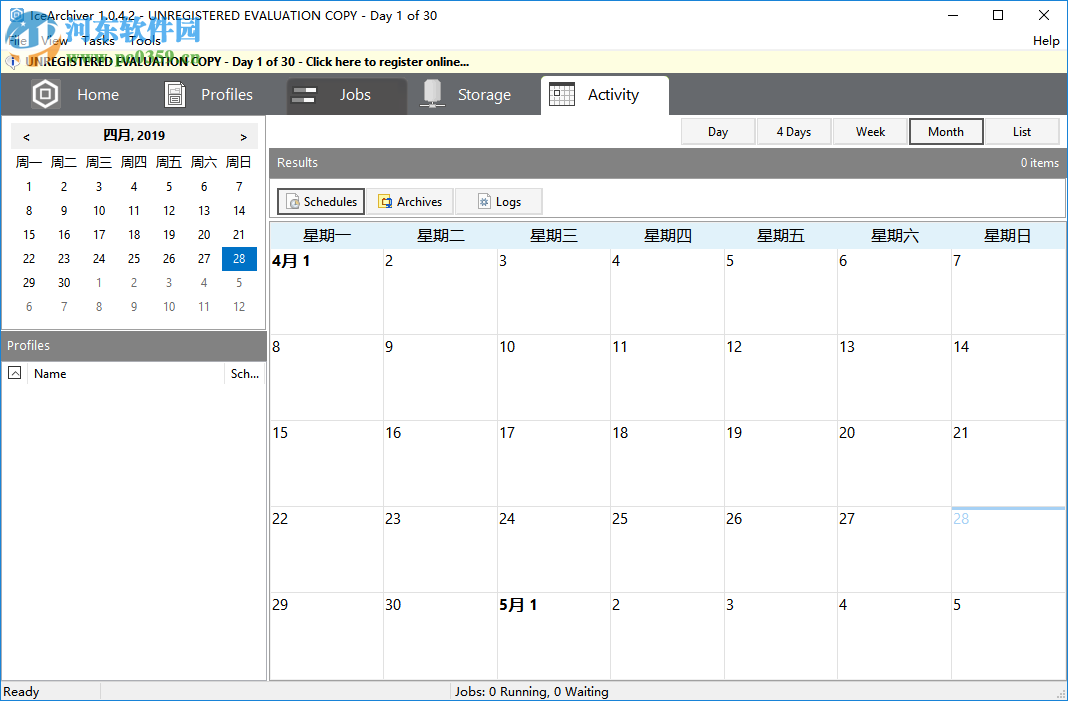
Task: Switch to the List view
Action: coord(1022,131)
